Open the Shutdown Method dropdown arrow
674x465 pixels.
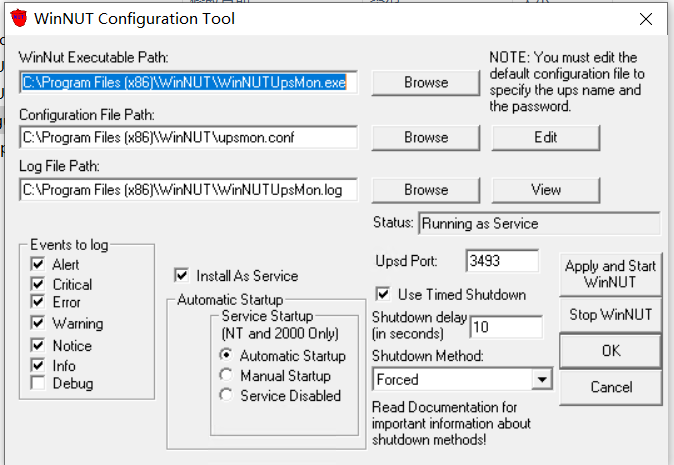pos(542,379)
